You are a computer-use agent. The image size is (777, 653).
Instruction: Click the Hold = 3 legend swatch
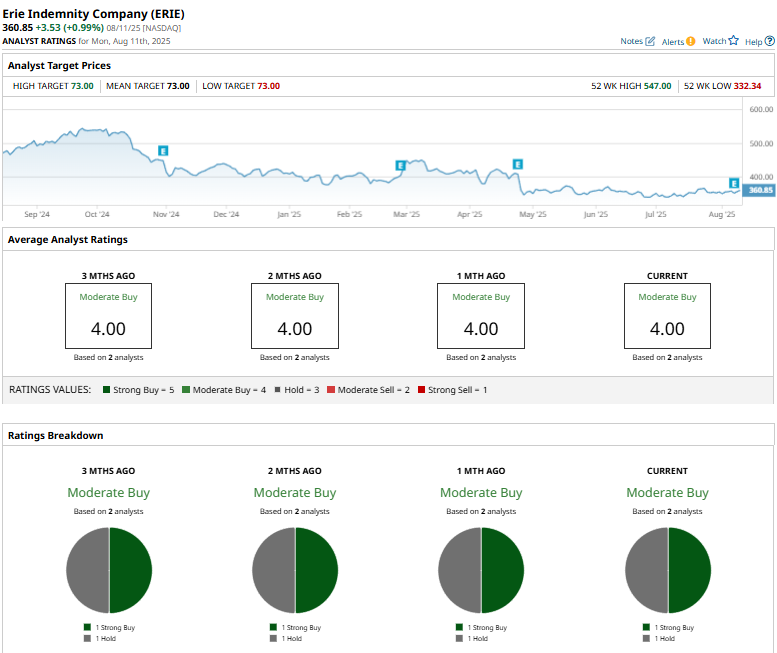click(x=278, y=389)
